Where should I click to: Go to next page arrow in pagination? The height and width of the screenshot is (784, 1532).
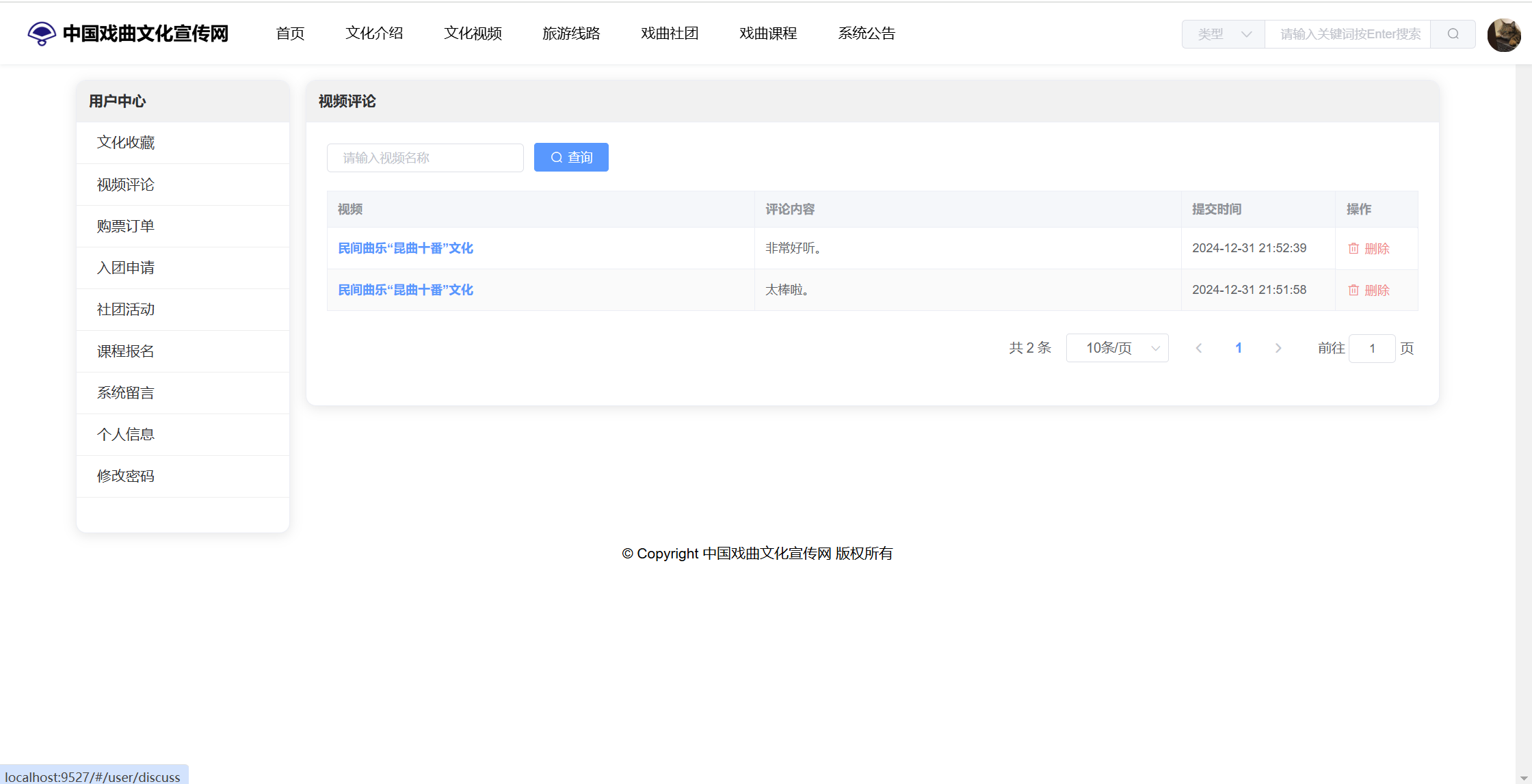(1278, 349)
